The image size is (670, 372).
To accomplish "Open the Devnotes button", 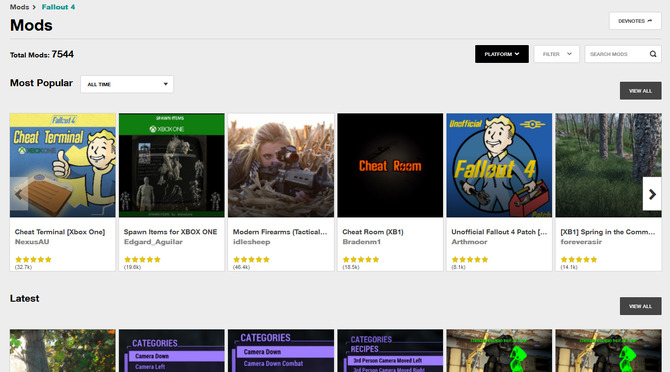I will (x=635, y=21).
